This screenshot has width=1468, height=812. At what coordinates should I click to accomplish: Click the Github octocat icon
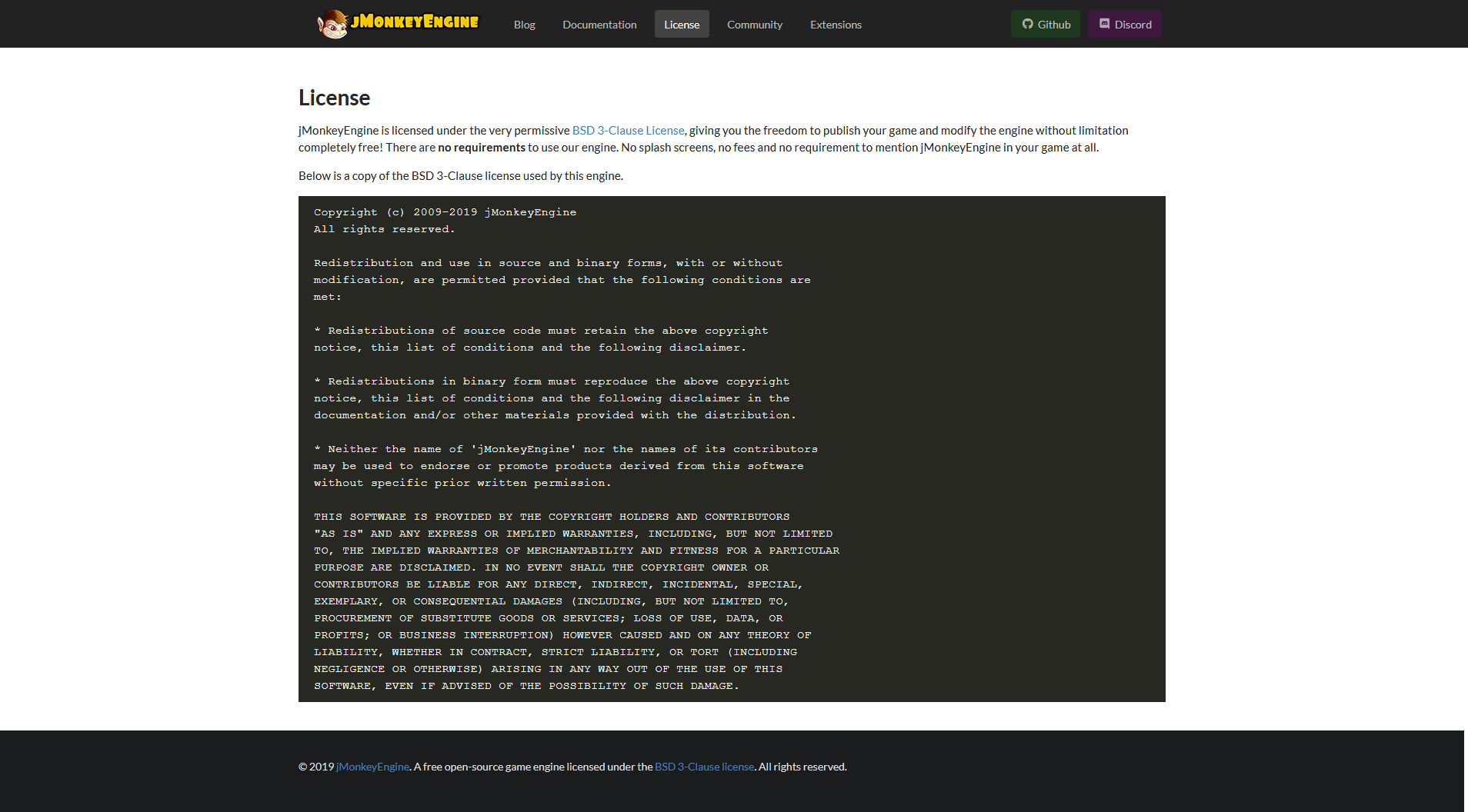[x=1027, y=24]
